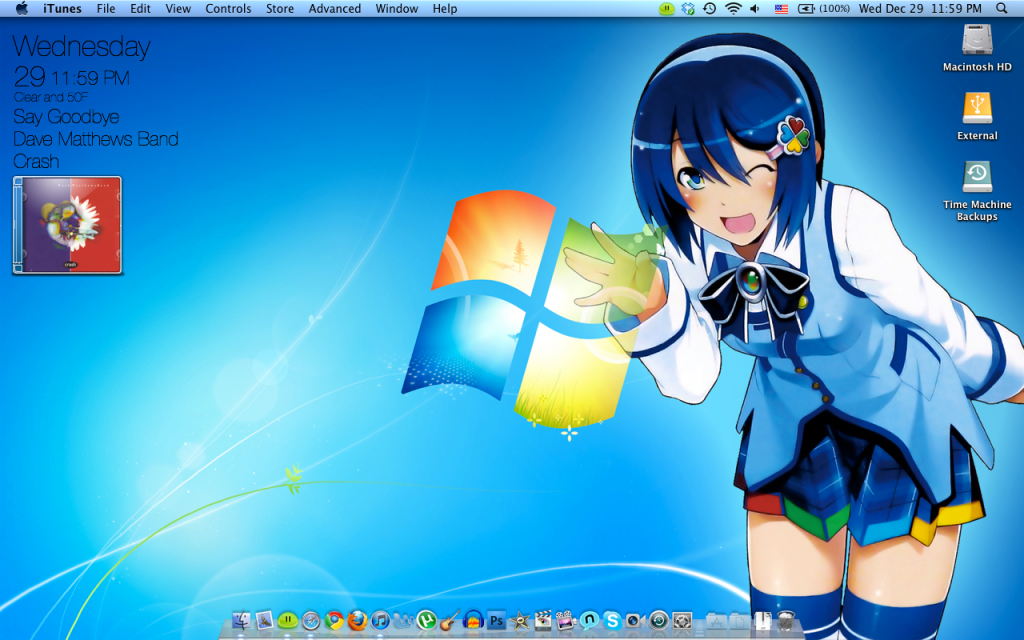Viewport: 1024px width, 640px height.
Task: Launch Skype from the Dock
Action: click(x=612, y=620)
